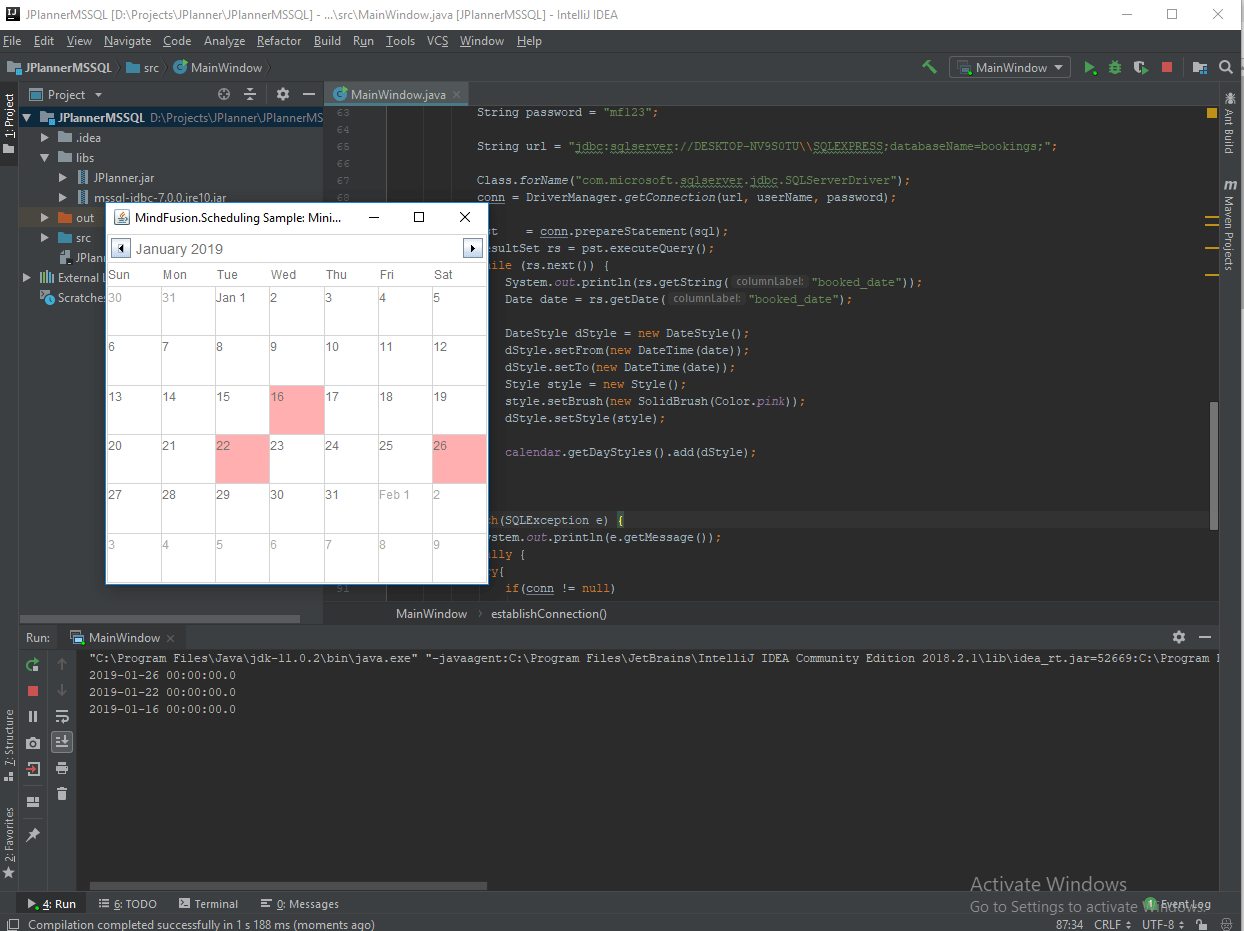
Task: Toggle soft-wrap in Run console
Action: click(x=62, y=716)
